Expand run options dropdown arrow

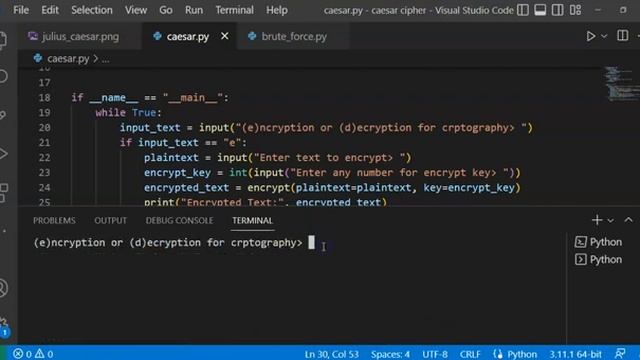604,36
